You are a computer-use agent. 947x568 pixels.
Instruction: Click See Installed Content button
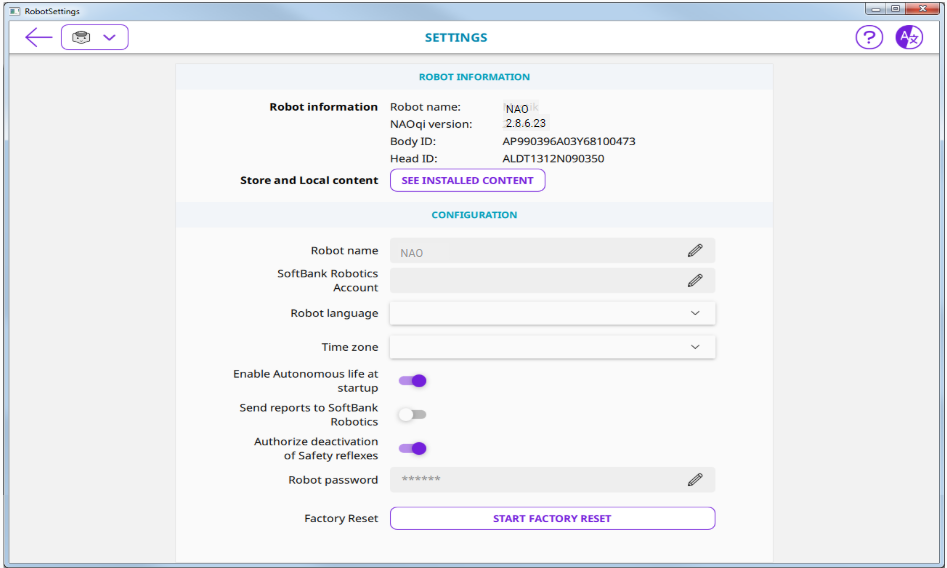(467, 181)
